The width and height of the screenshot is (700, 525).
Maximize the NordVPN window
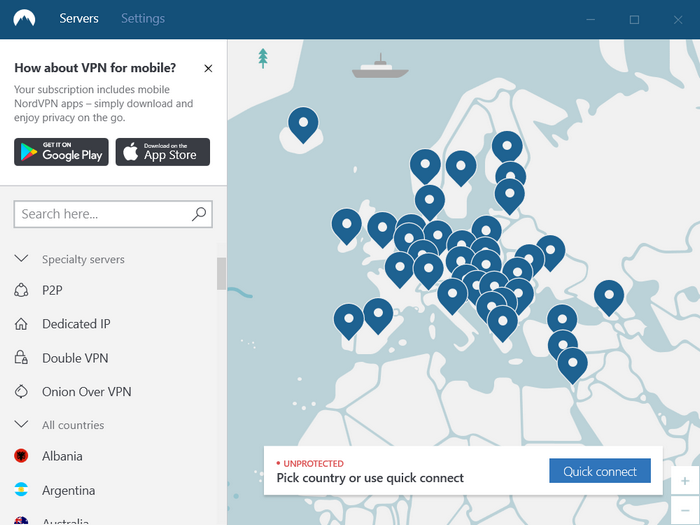[x=634, y=19]
